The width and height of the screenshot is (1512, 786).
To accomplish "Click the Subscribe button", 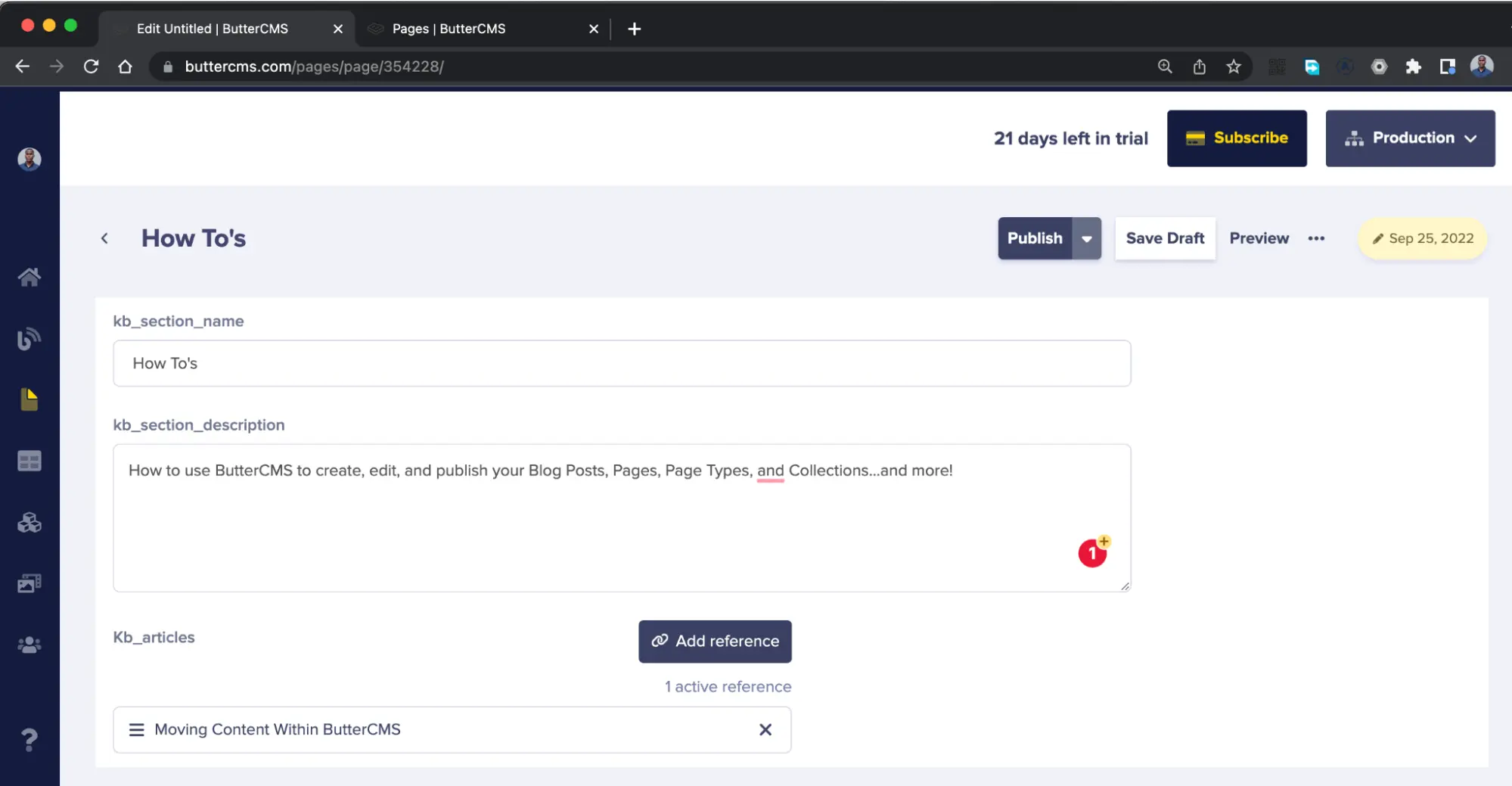I will click(x=1237, y=138).
